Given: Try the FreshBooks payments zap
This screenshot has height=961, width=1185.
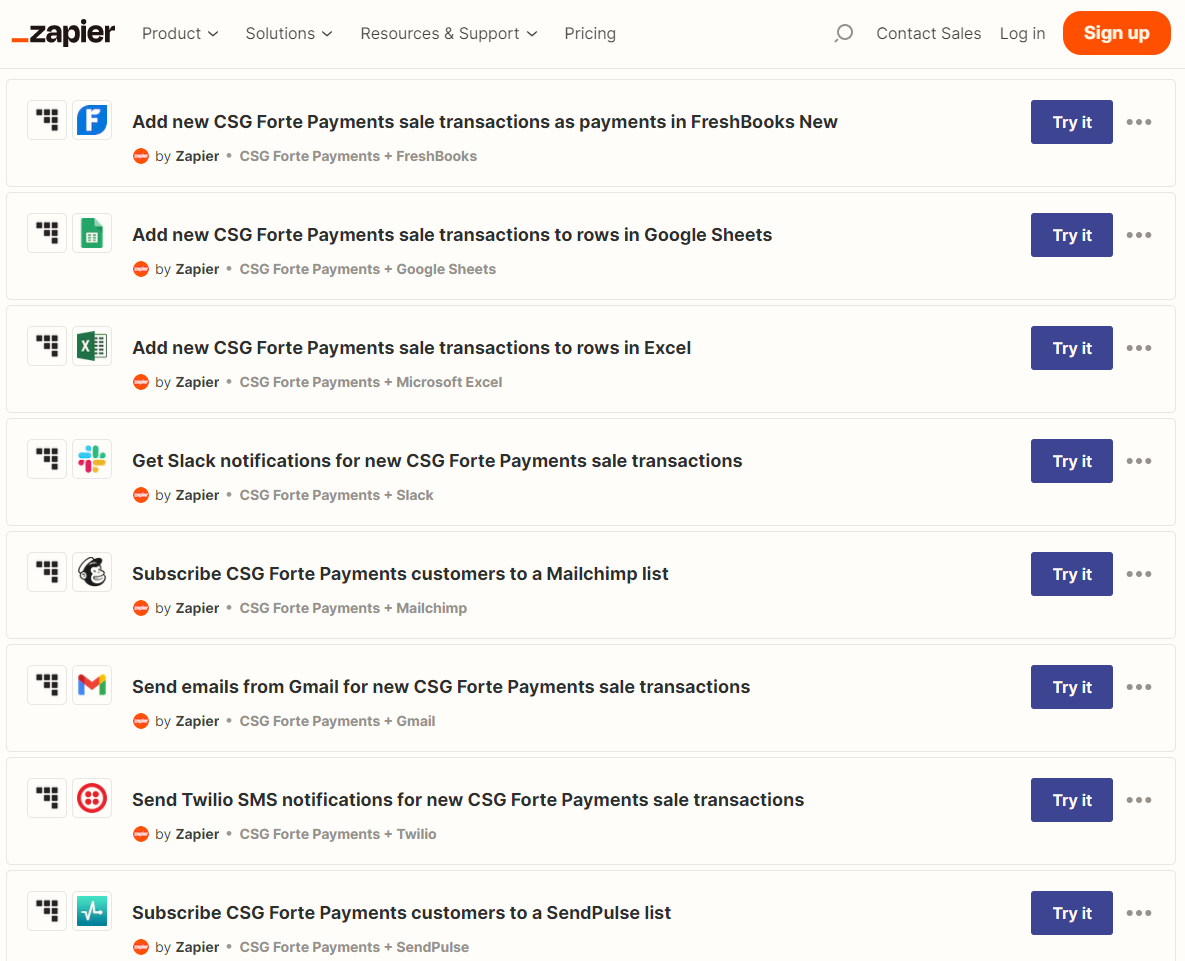Looking at the screenshot, I should pos(1072,122).
